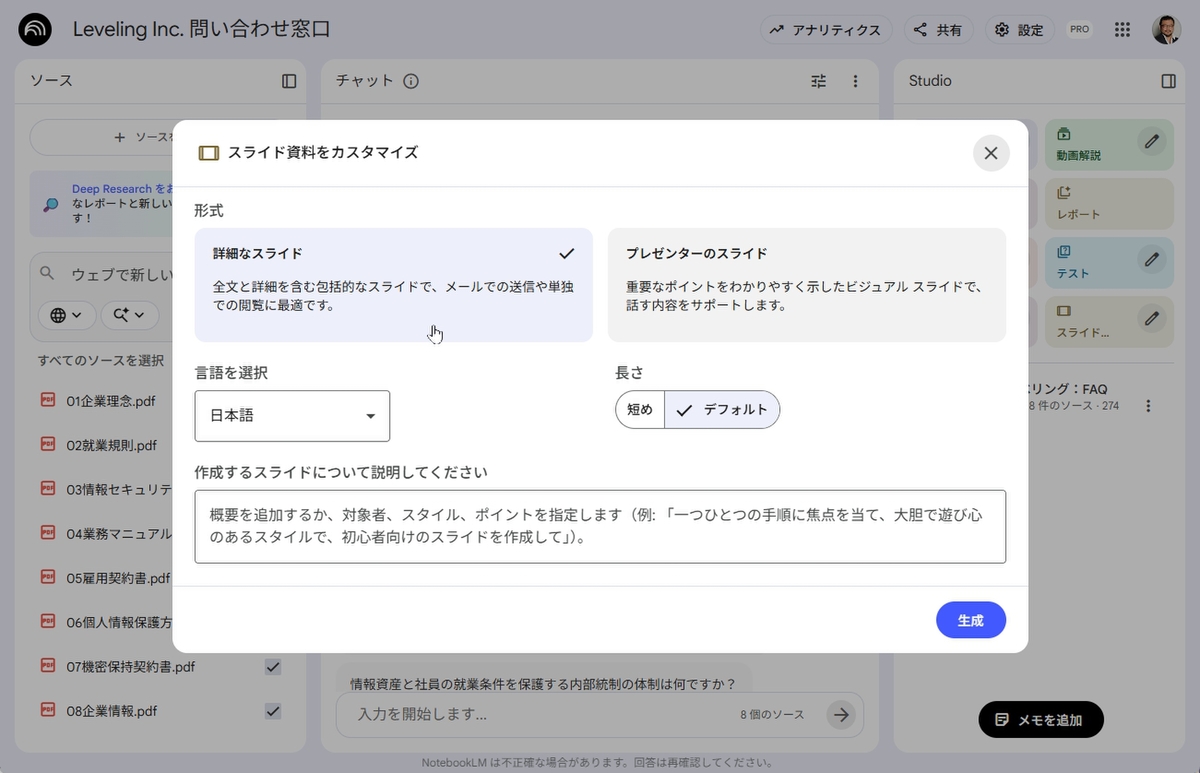Click the user profile avatar

tap(1166, 30)
